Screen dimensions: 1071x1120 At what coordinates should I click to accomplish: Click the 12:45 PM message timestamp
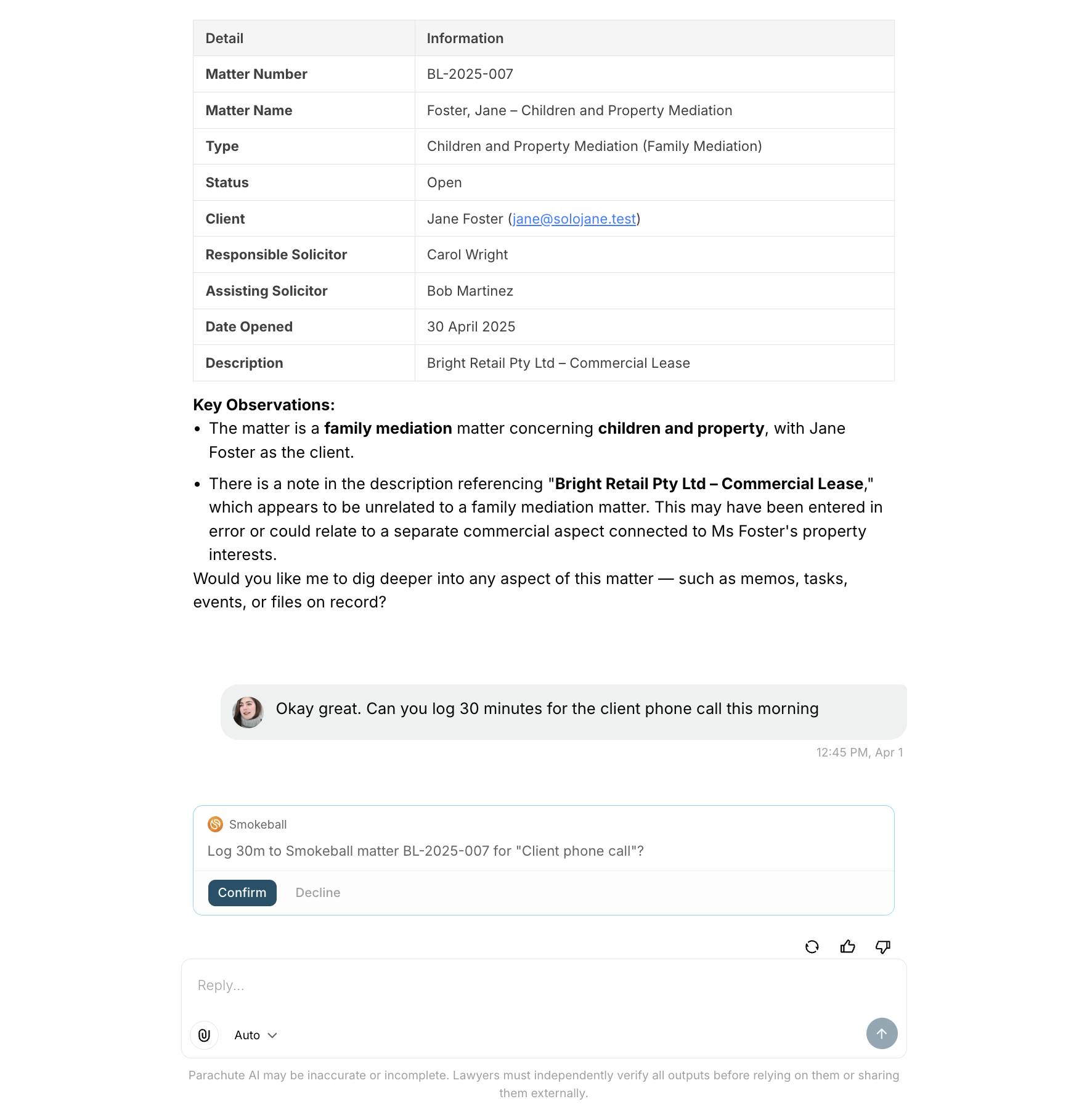click(859, 752)
